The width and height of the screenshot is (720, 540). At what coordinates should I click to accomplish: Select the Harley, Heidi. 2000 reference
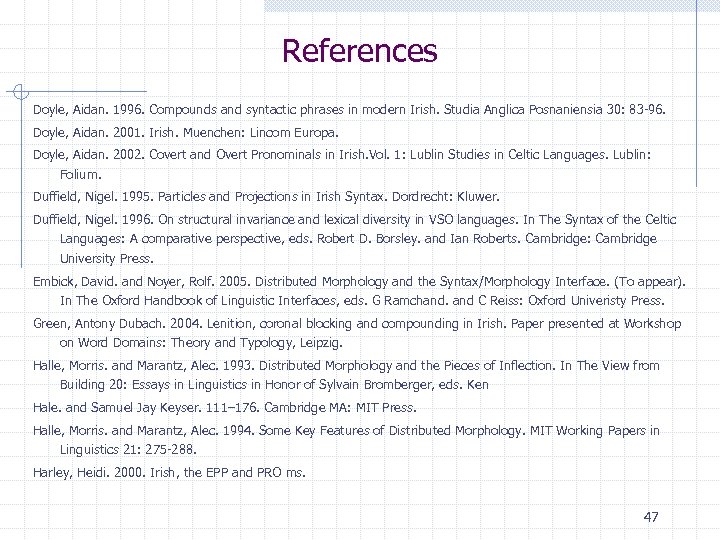[x=169, y=472]
